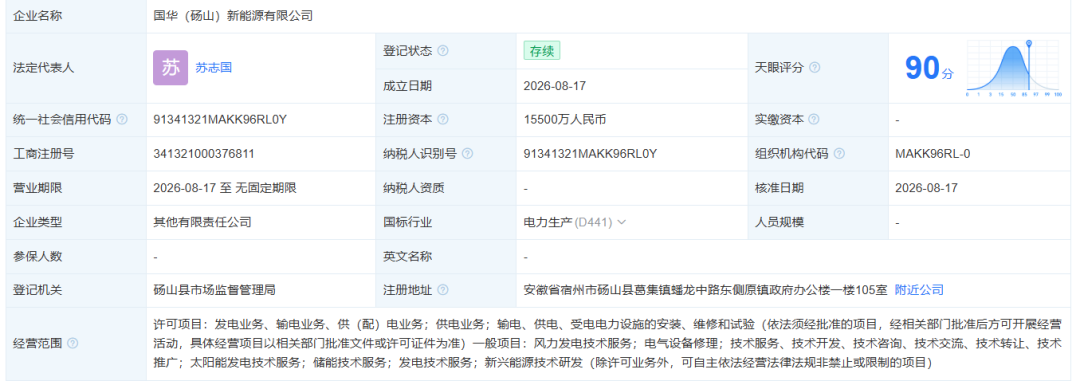Select 登记机关 value 砀山县市场监督管理局
The height and width of the screenshot is (385, 1080).
215,290
